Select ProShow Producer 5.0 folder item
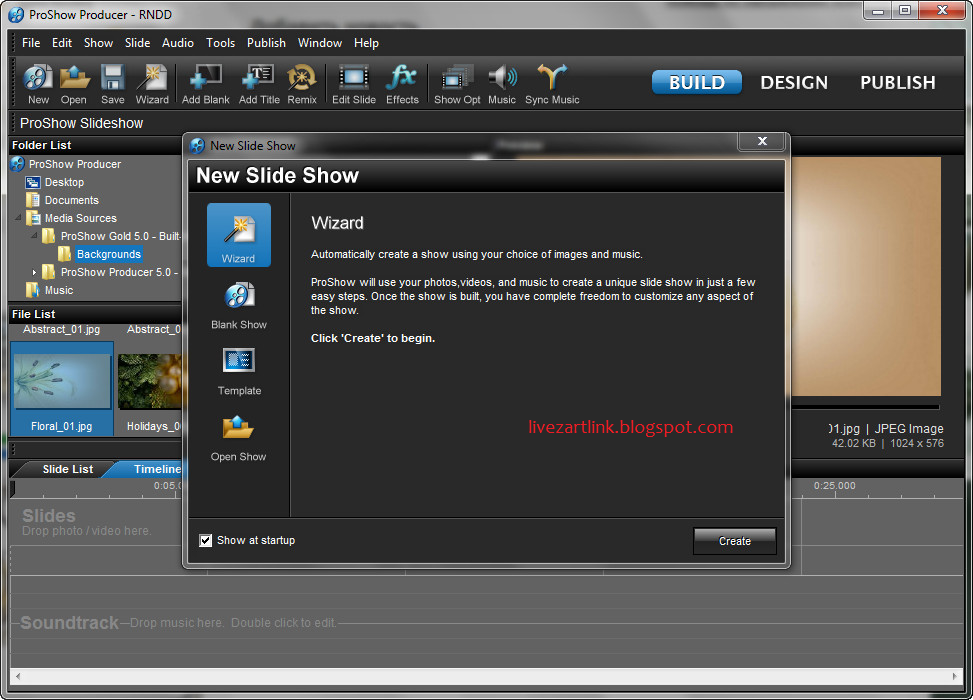The height and width of the screenshot is (700, 973). click(119, 272)
